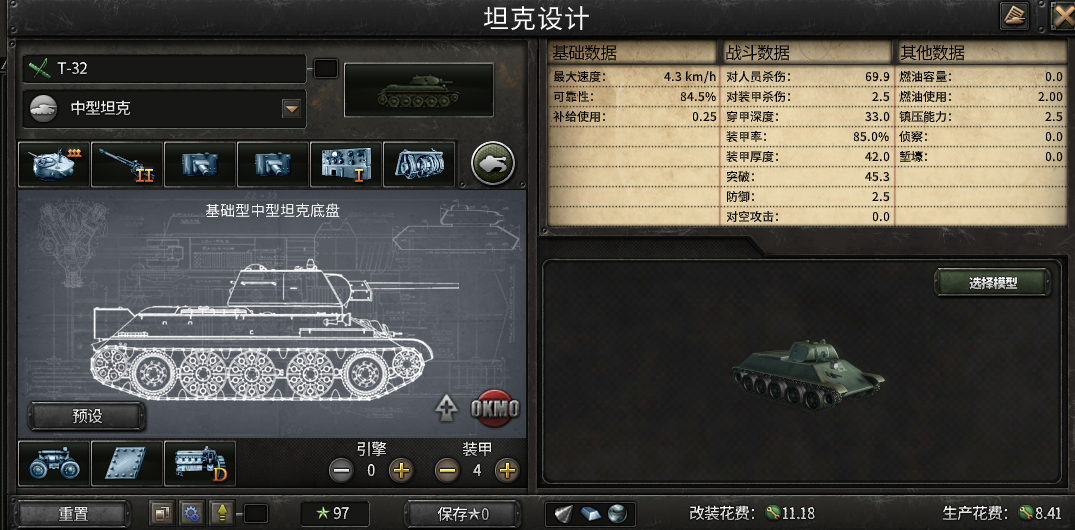
Task: Click the 重置 reset button
Action: click(73, 514)
